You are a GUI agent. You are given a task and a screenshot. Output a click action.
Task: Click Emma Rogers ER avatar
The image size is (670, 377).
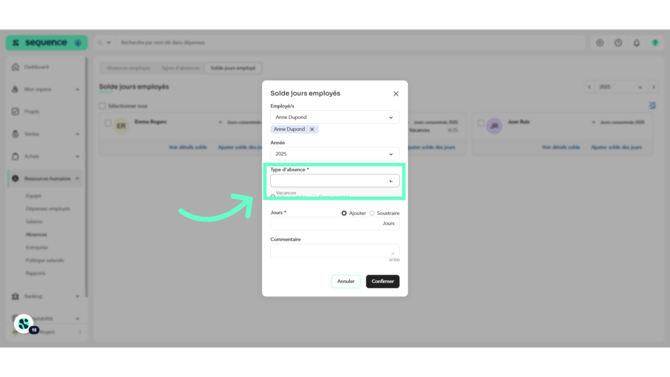[121, 126]
